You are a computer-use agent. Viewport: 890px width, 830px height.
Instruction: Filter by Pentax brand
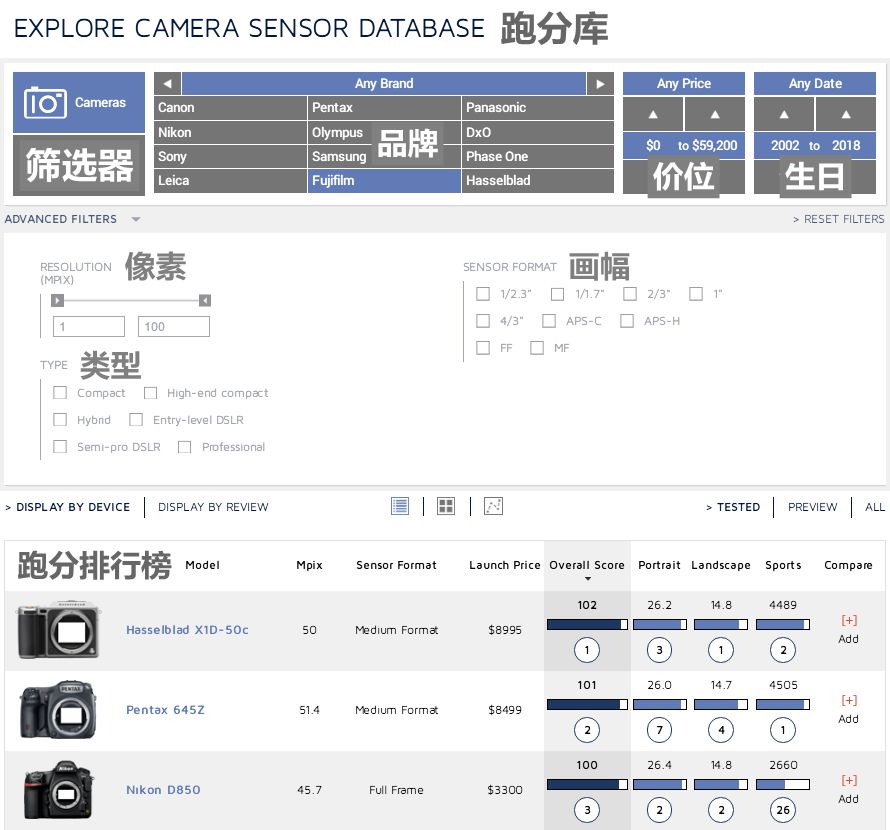[x=384, y=108]
